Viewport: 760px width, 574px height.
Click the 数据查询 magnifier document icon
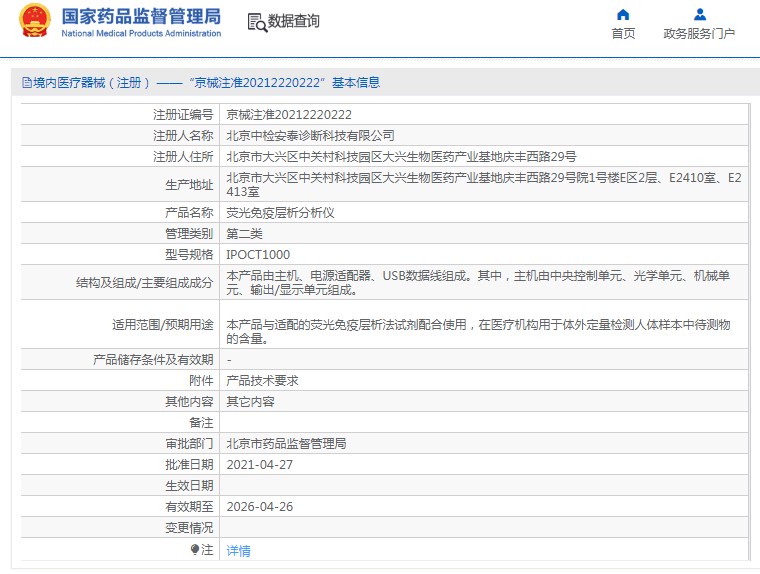(x=256, y=22)
